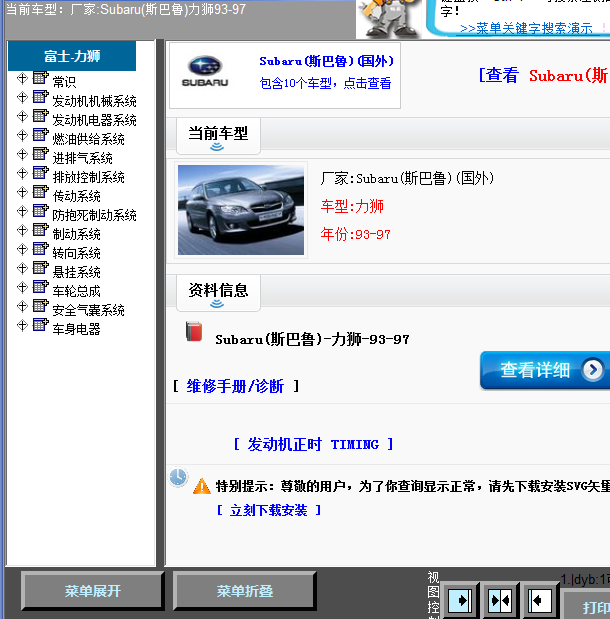Expand the 发动机电器系统 tree node
Viewport: 610px width, 619px height.
point(22,116)
